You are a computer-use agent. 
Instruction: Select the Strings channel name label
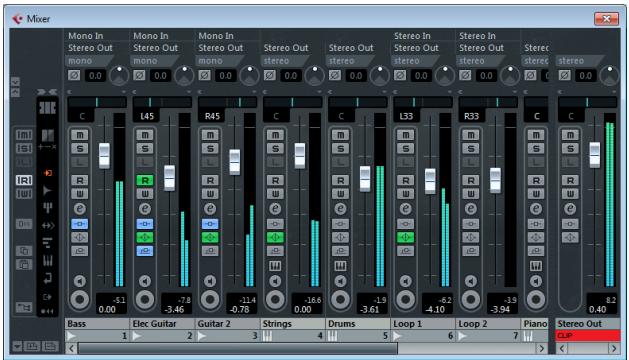coord(292,324)
